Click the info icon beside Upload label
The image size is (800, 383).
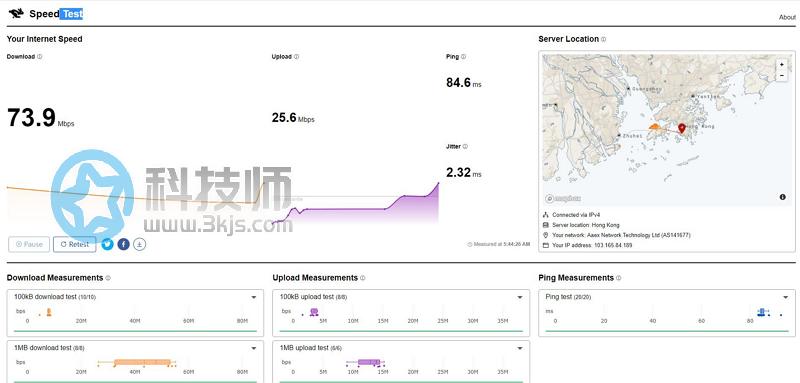click(x=296, y=57)
